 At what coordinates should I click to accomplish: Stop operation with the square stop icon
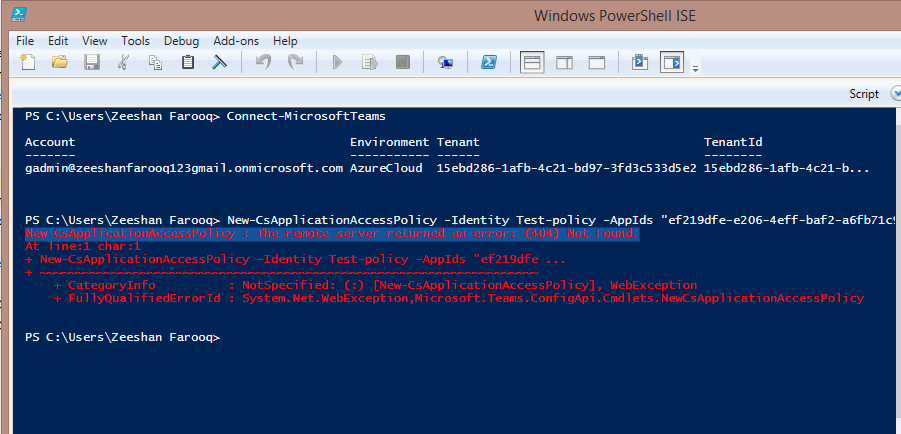pos(402,62)
